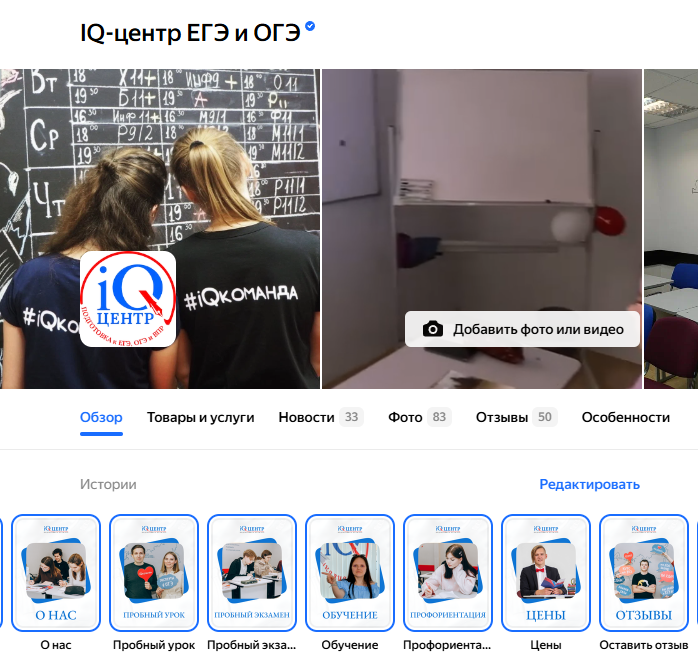Viewport: 698px width, 671px height.
Task: Click the 50 counter next to Отзывы
Action: point(545,417)
